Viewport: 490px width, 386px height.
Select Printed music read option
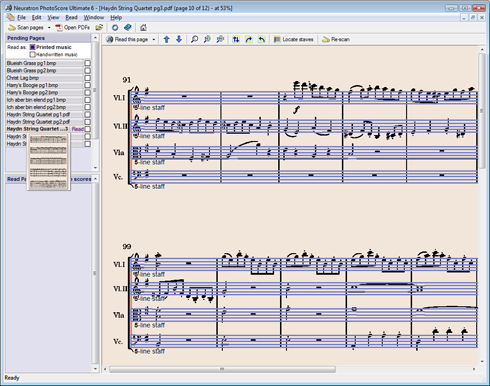pos(32,47)
